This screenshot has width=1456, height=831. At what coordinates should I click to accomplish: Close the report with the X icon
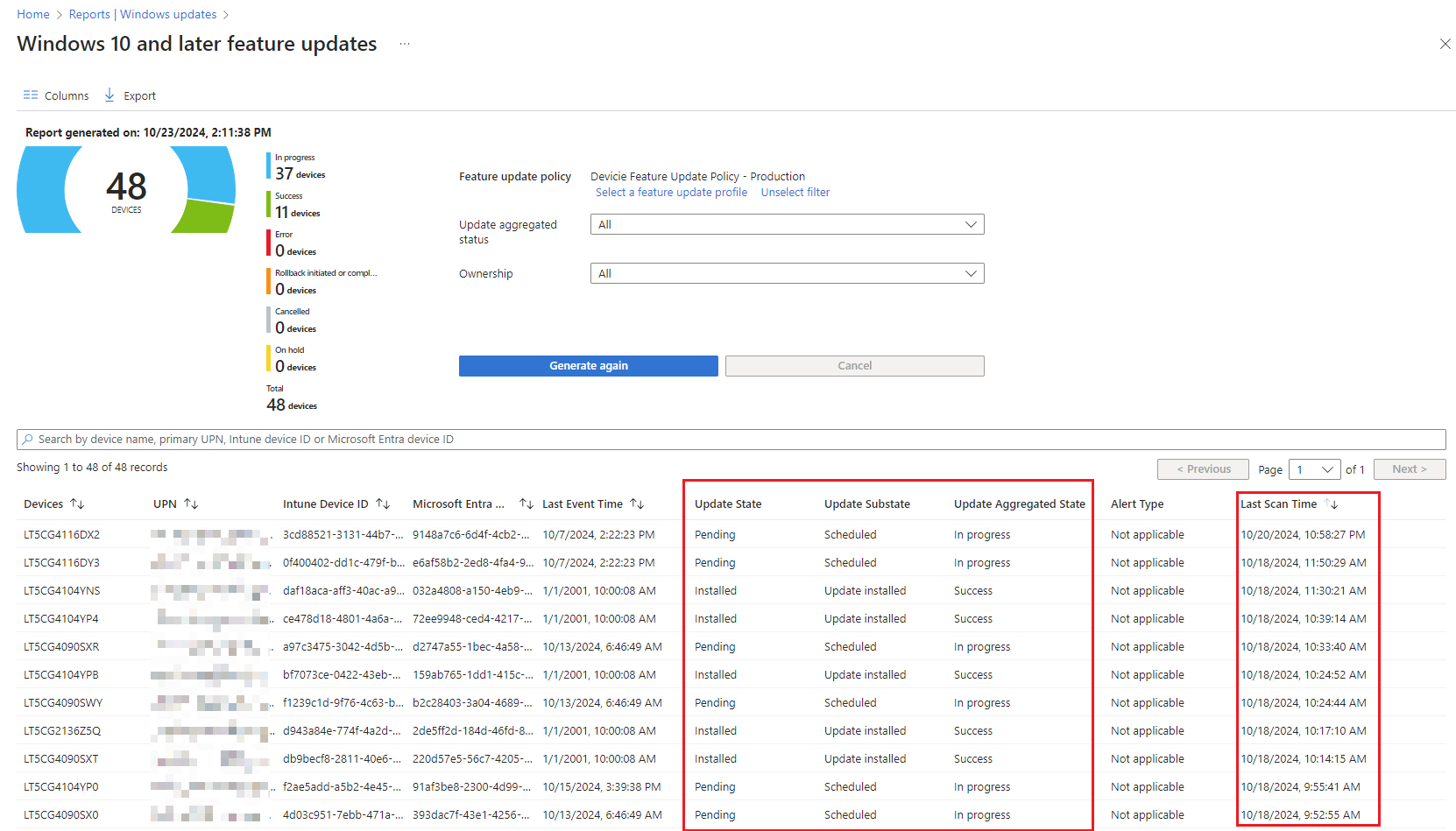pos(1445,43)
